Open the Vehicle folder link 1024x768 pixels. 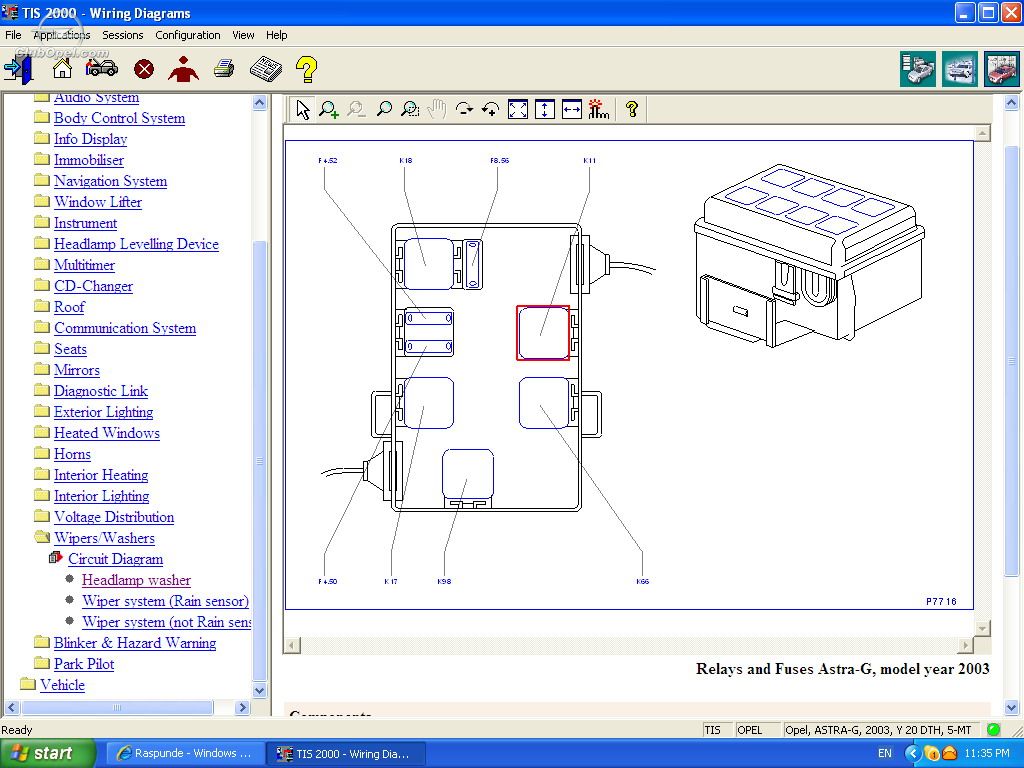click(x=62, y=684)
